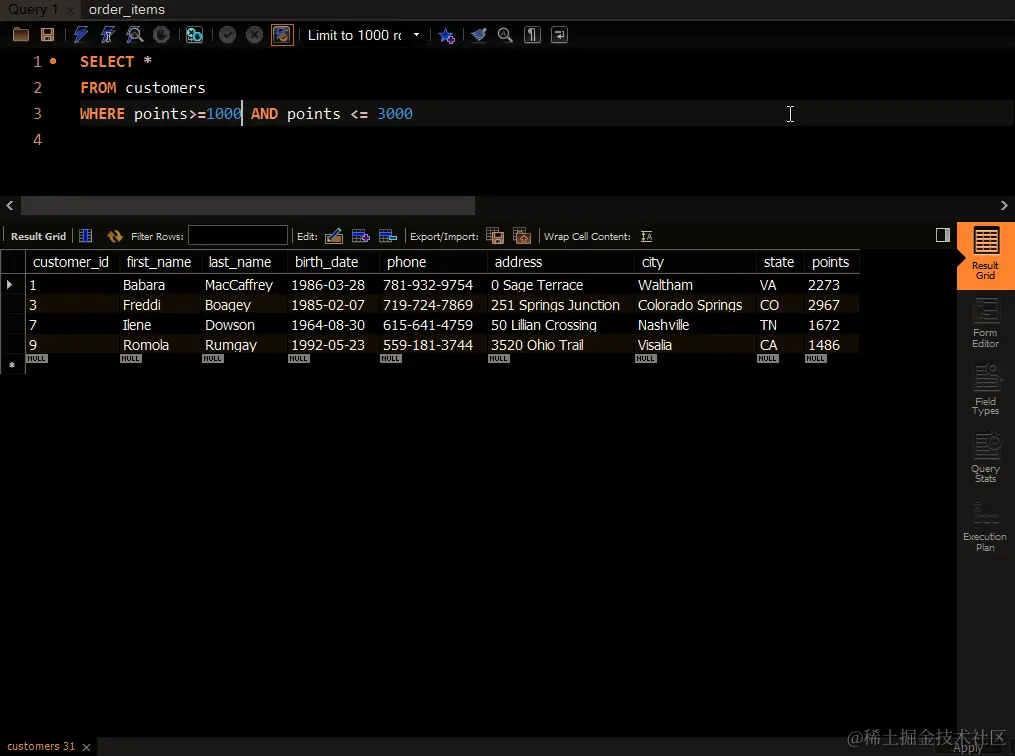Image resolution: width=1015 pixels, height=756 pixels.
Task: Open the Field Types sidebar view
Action: pyautogui.click(x=985, y=390)
